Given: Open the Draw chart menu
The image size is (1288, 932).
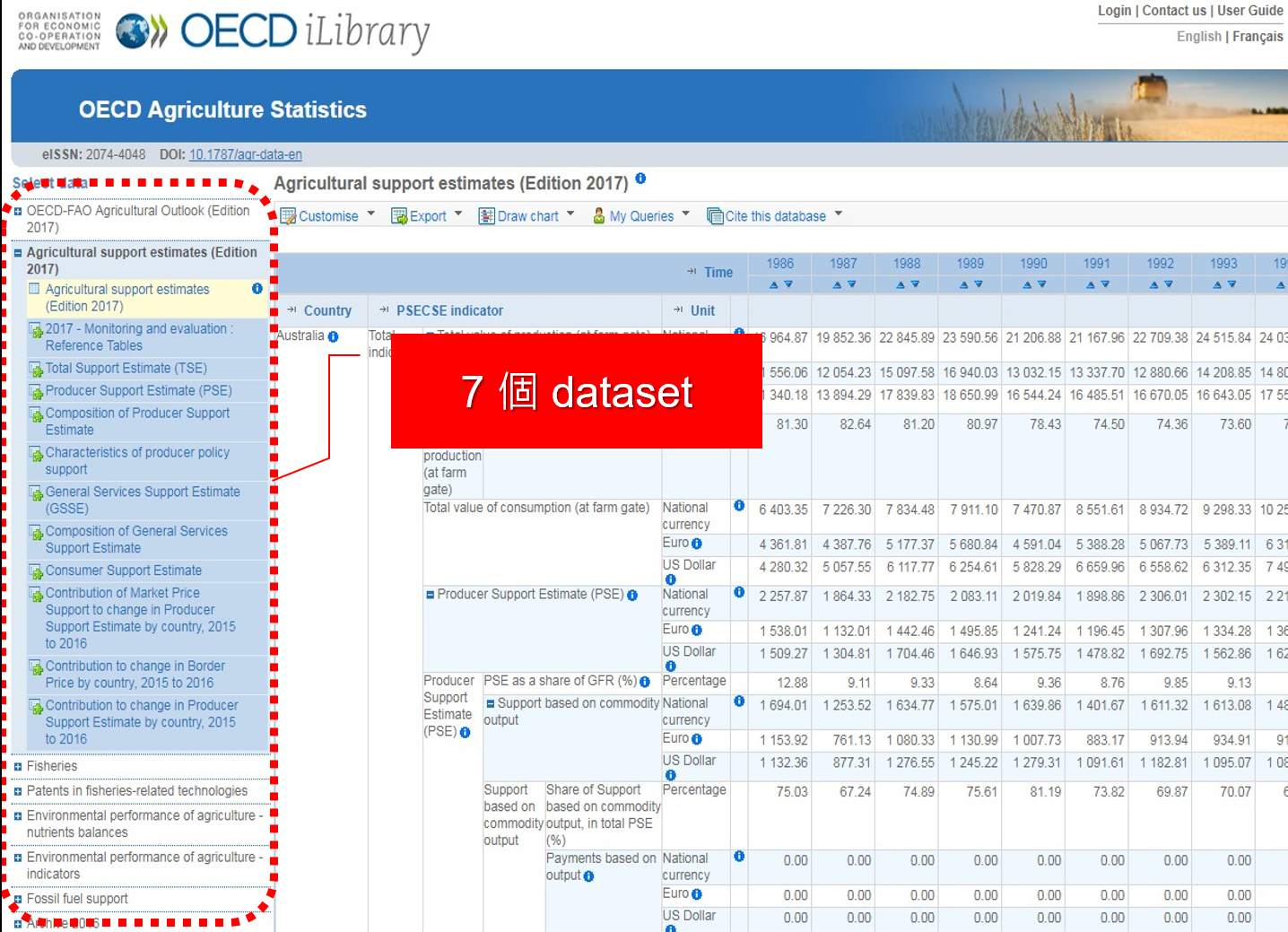Looking at the screenshot, I should (527, 216).
